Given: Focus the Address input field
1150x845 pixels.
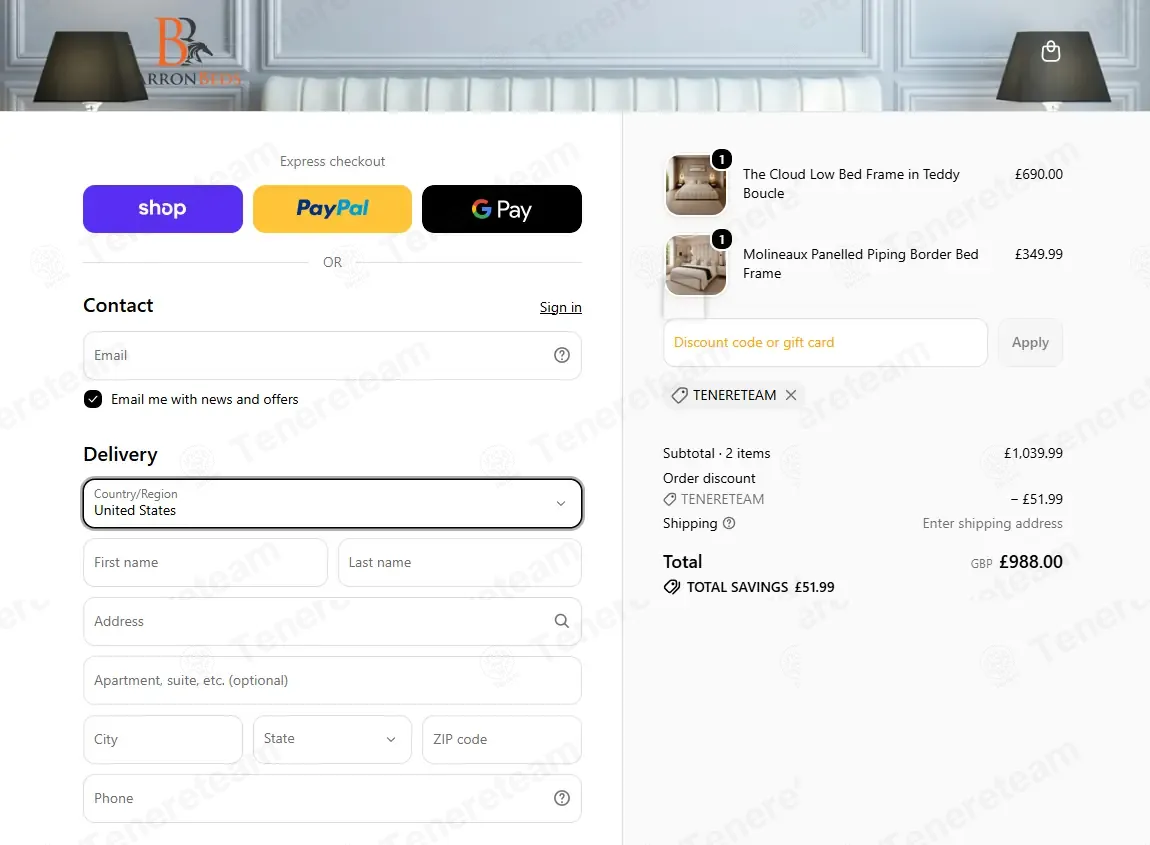Looking at the screenshot, I should coord(332,621).
